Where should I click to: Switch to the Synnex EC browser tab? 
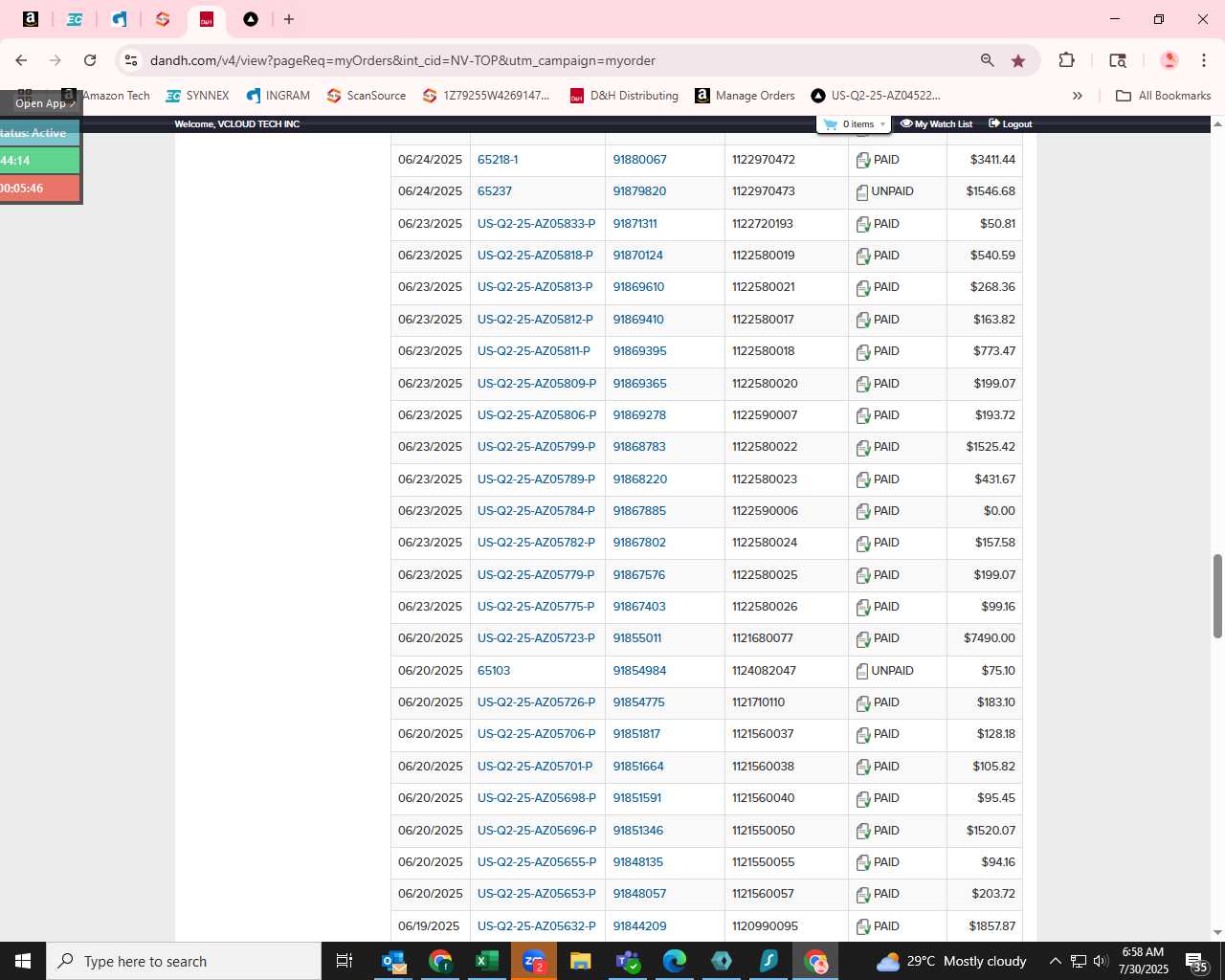[x=75, y=19]
